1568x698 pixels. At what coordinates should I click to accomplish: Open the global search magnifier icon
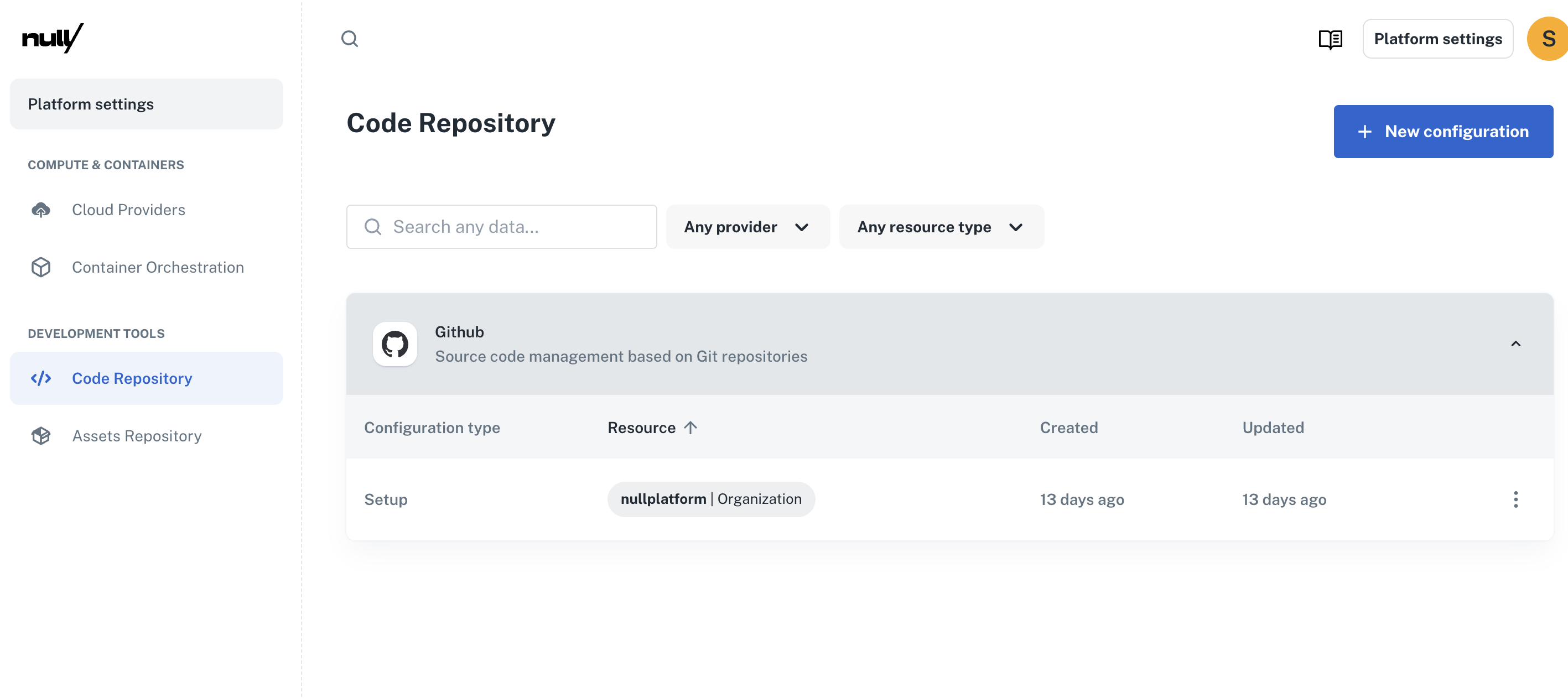349,39
